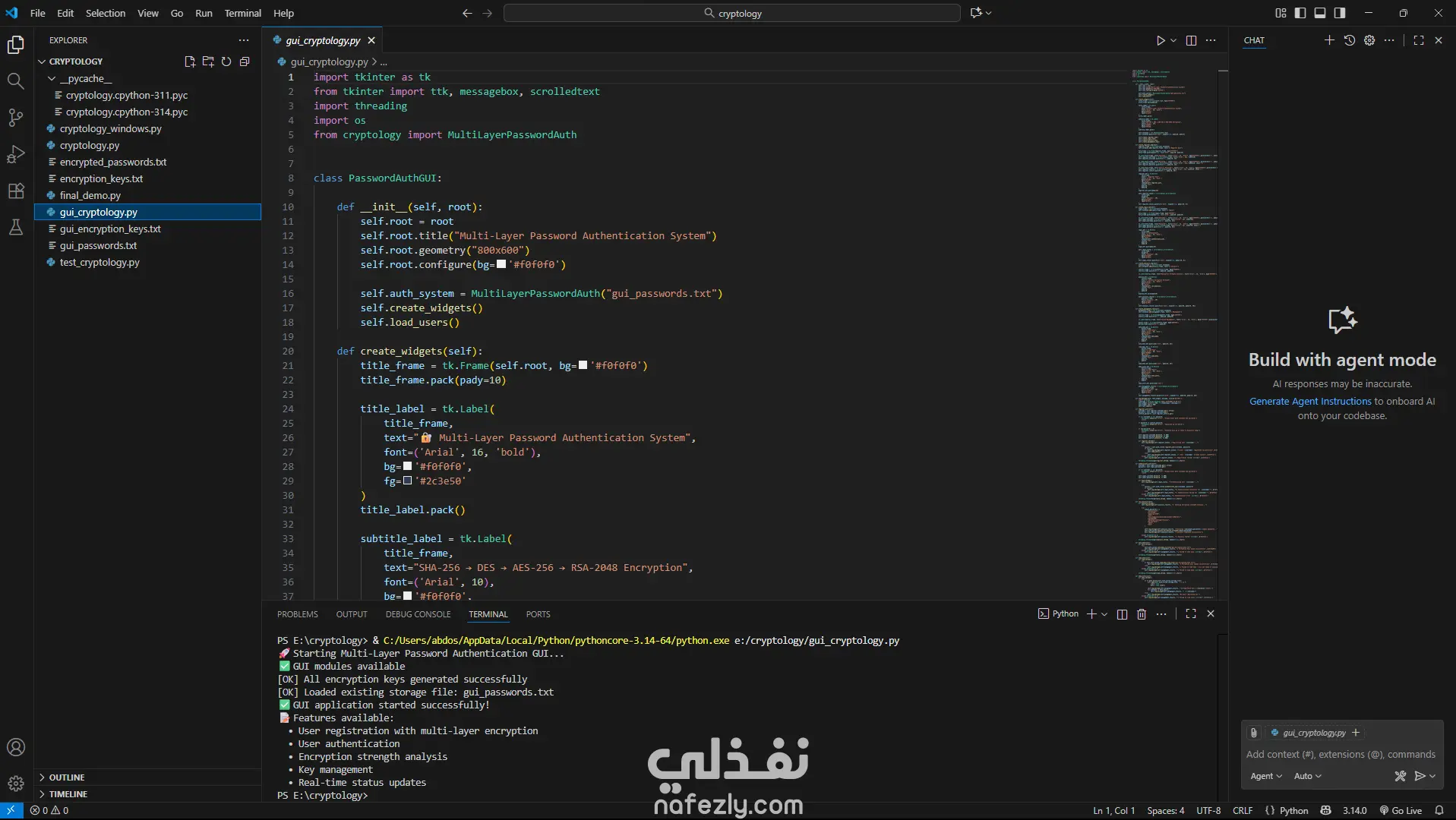Close the gui_cryptology.py editor tab
The width and height of the screenshot is (1456, 820).
(x=371, y=40)
